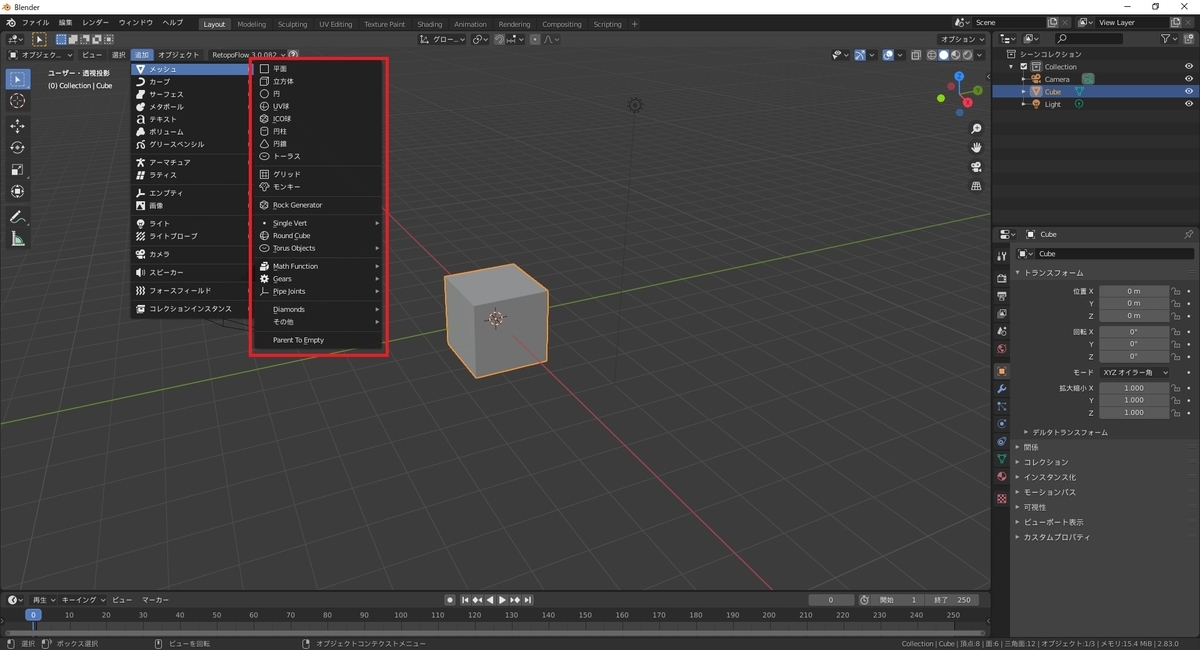Viewport: 1200px width, 650px height.
Task: Uncheck the Collection checkbox in outliner
Action: tap(1024, 67)
